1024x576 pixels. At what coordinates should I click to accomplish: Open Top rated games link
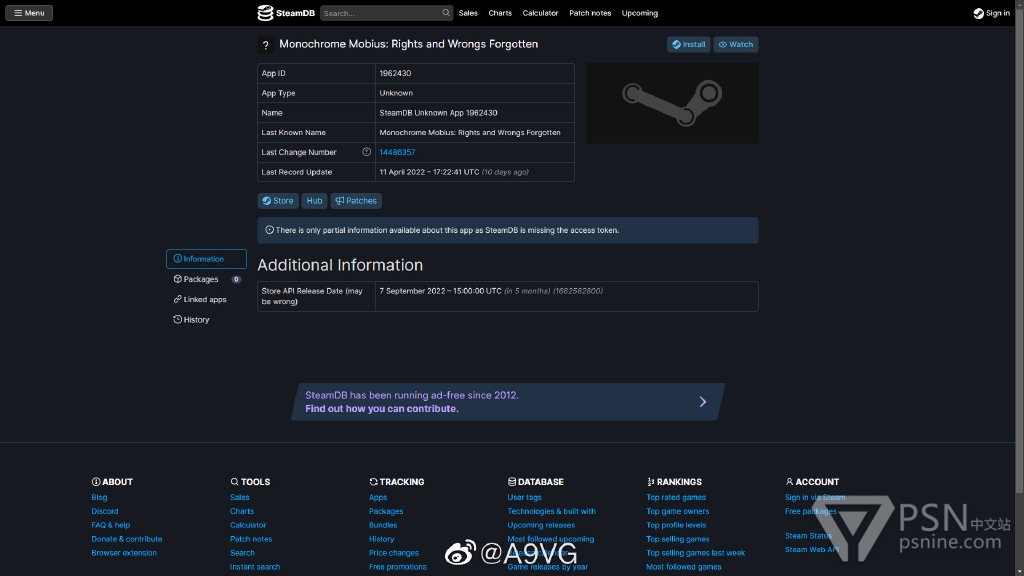[676, 497]
